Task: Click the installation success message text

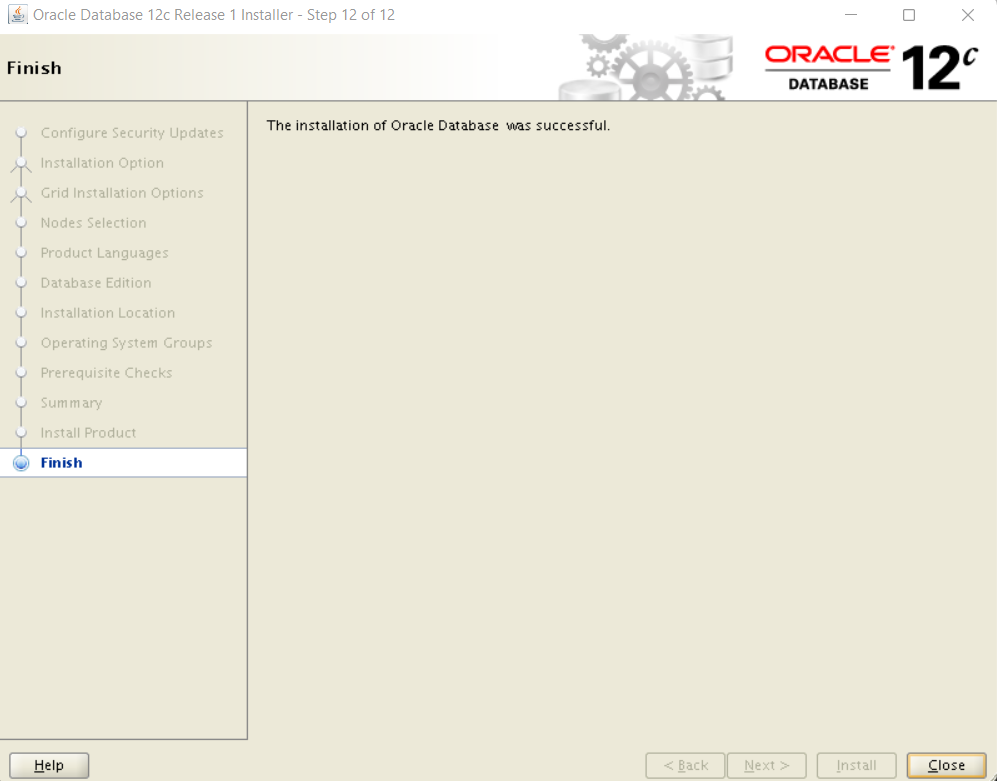Action: [x=438, y=125]
